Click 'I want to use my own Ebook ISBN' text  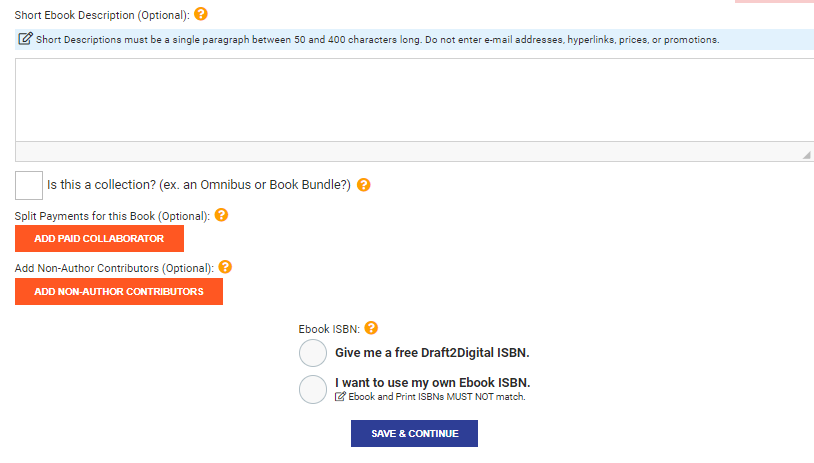(x=432, y=382)
